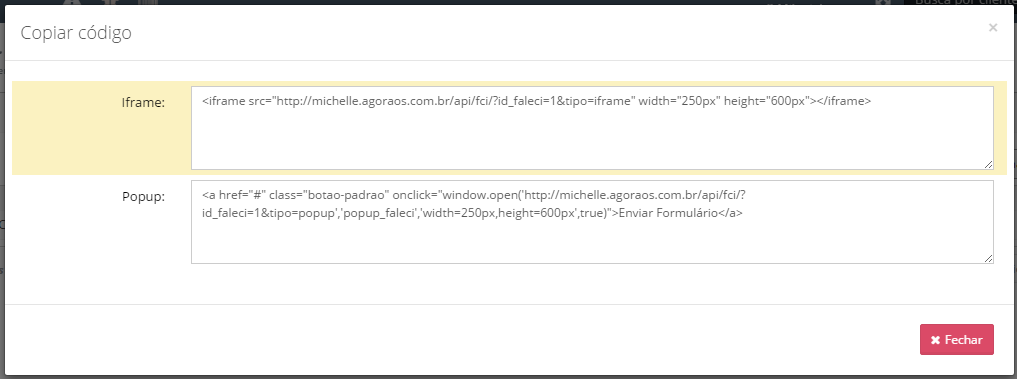Image resolution: width=1017 pixels, height=379 pixels.
Task: Focus the Iframe code text area
Action: (592, 128)
